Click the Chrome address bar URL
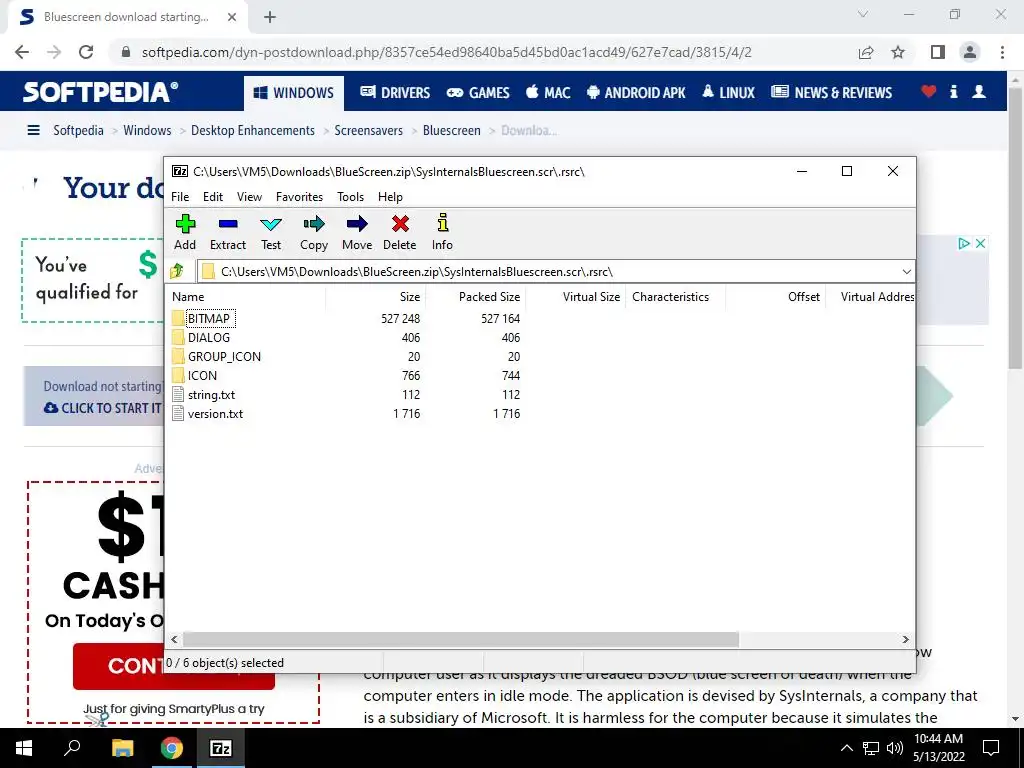 pyautogui.click(x=447, y=52)
